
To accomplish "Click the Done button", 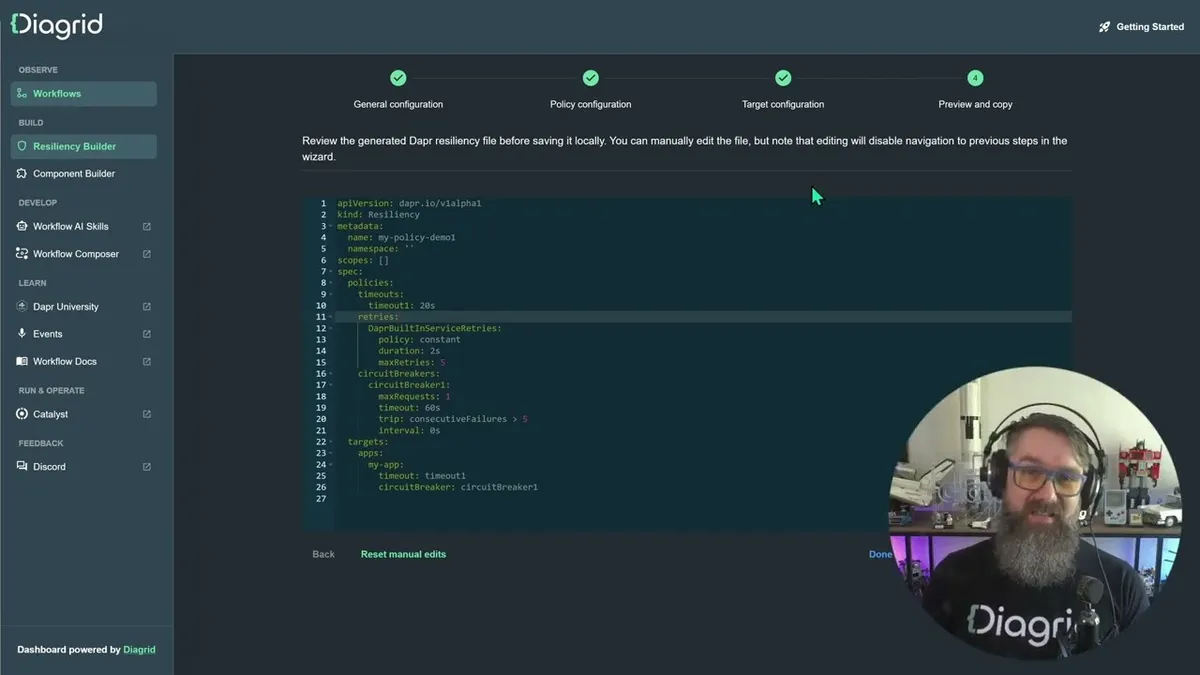I will pos(881,554).
